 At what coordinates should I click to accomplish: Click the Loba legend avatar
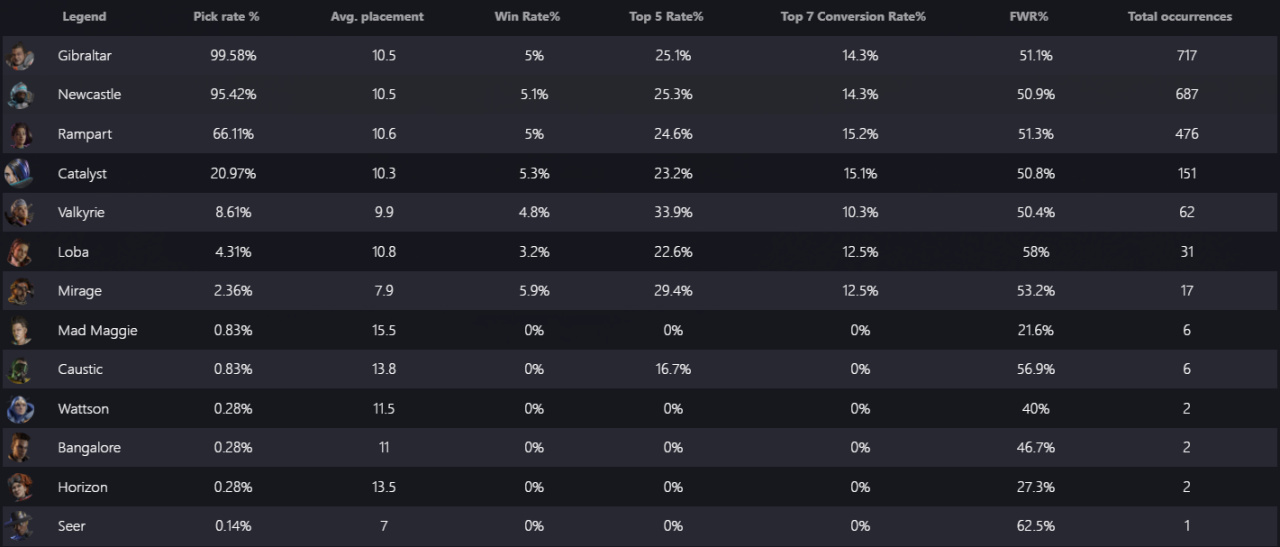coord(20,252)
